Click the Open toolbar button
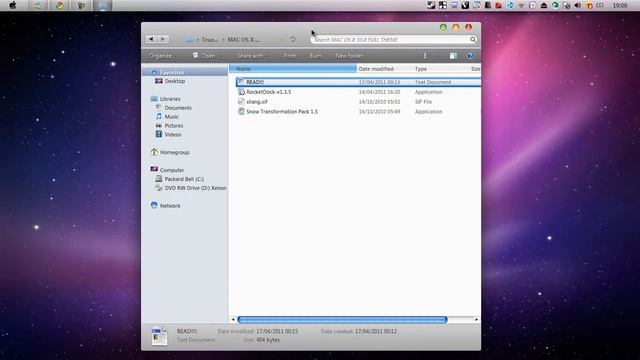640x360 pixels. click(x=204, y=56)
